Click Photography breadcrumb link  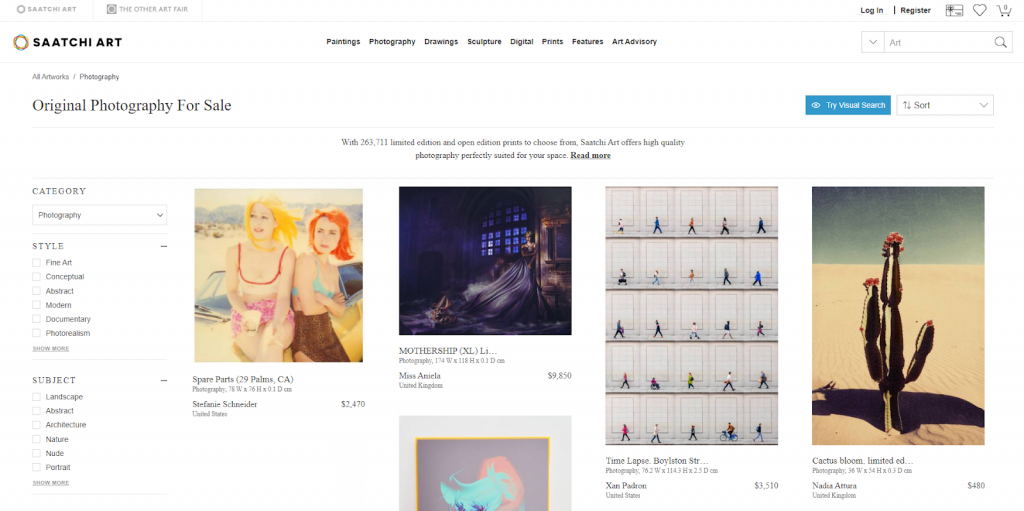(x=99, y=77)
